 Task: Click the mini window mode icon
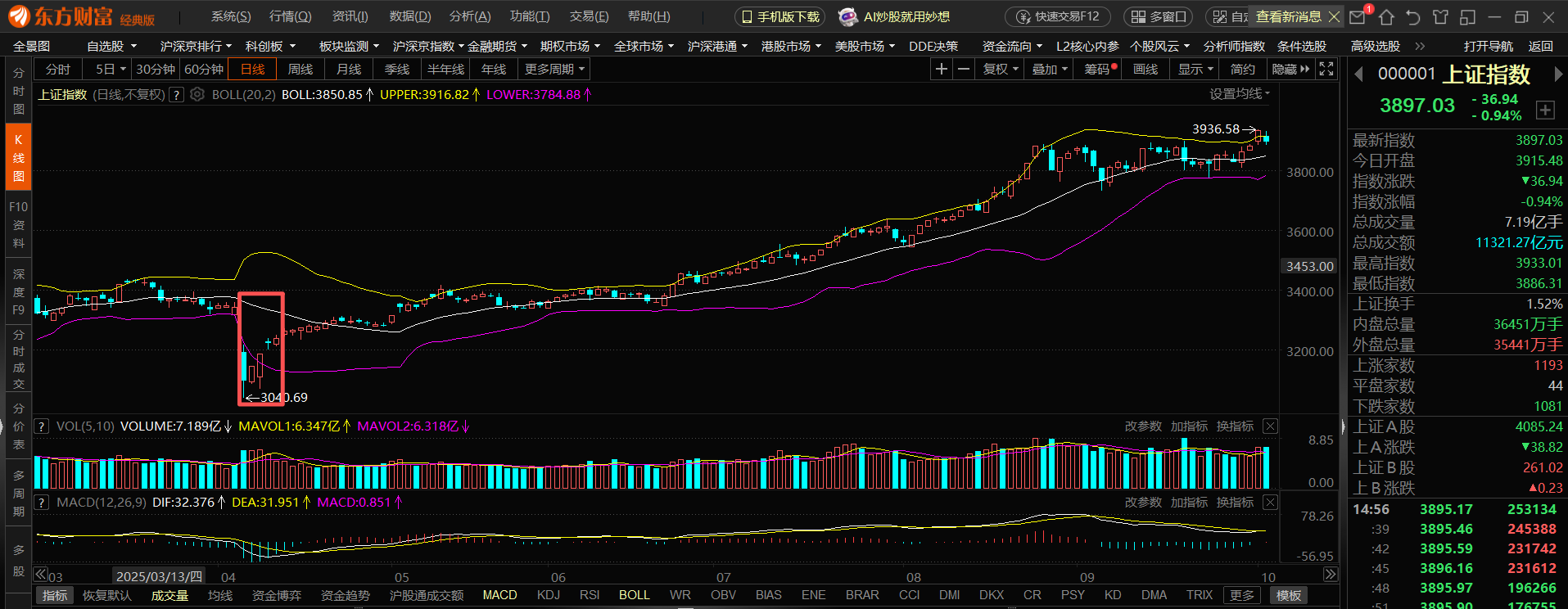(1468, 16)
